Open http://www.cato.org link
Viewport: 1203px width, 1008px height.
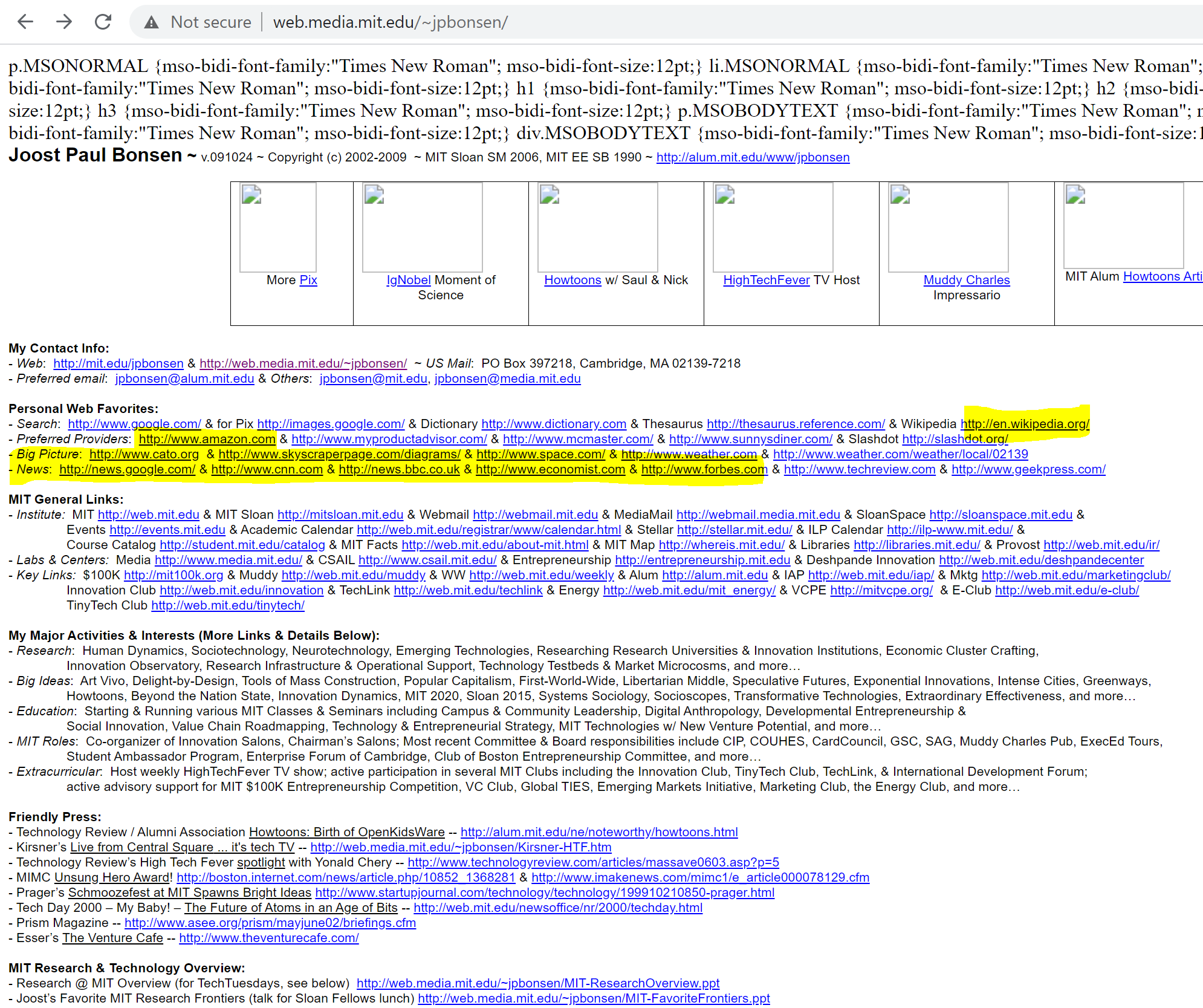pyautogui.click(x=144, y=454)
